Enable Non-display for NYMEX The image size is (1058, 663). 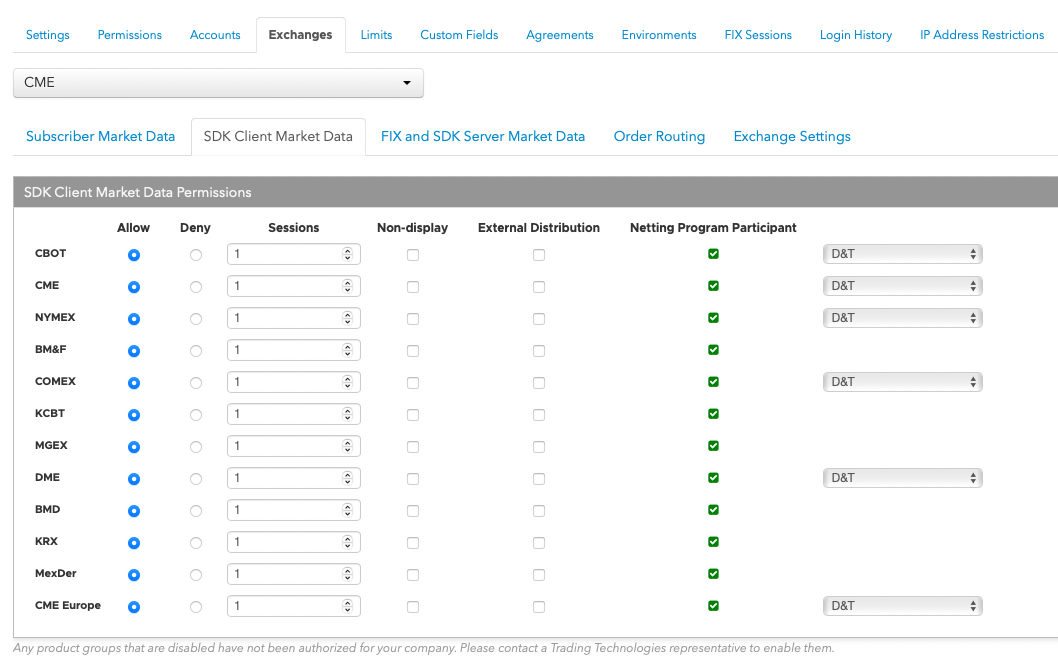[x=413, y=319]
